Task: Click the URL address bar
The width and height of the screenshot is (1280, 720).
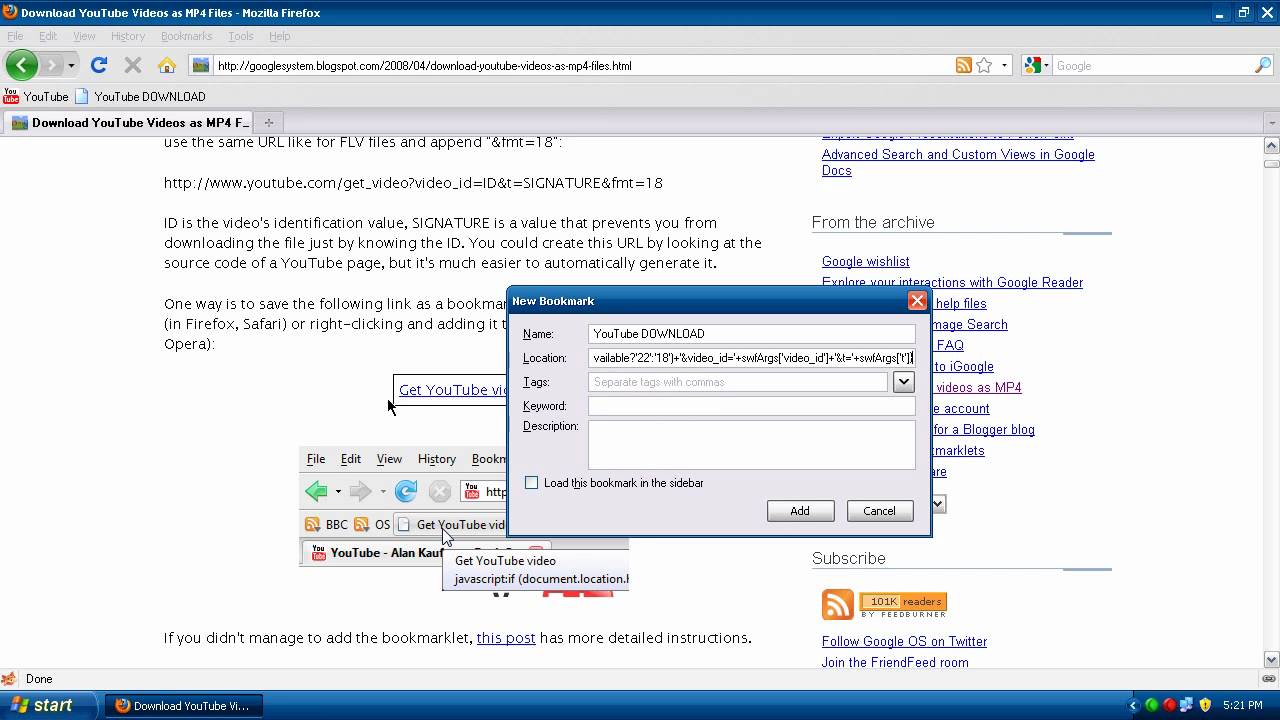Action: [580, 65]
